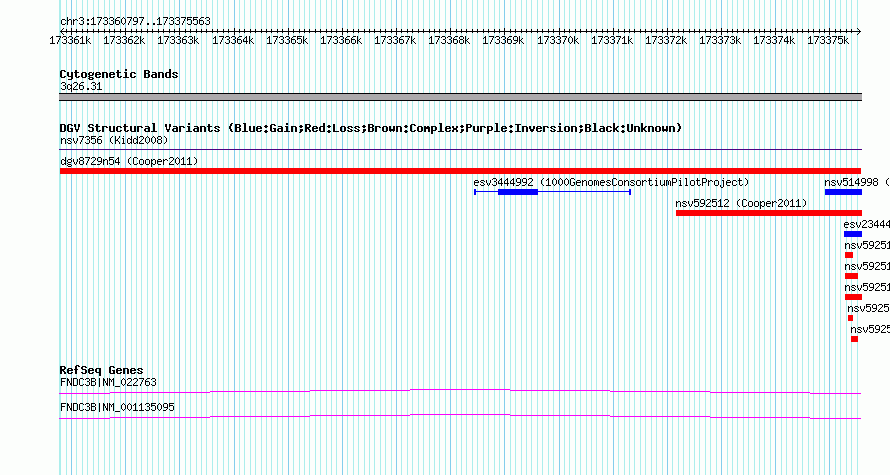Click the 173362k ruler tick label
The image size is (890, 475).
click(x=124, y=41)
